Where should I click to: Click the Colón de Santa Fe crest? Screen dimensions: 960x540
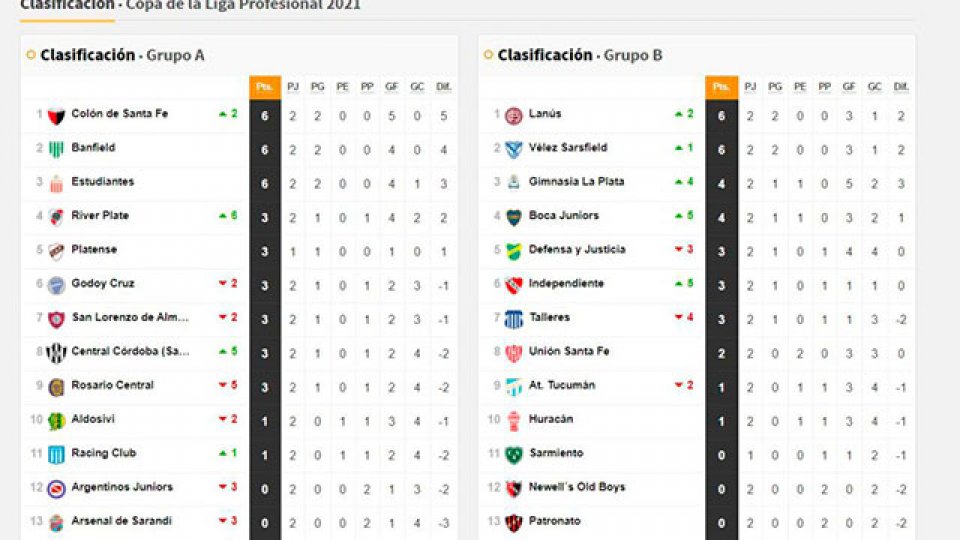[56, 114]
